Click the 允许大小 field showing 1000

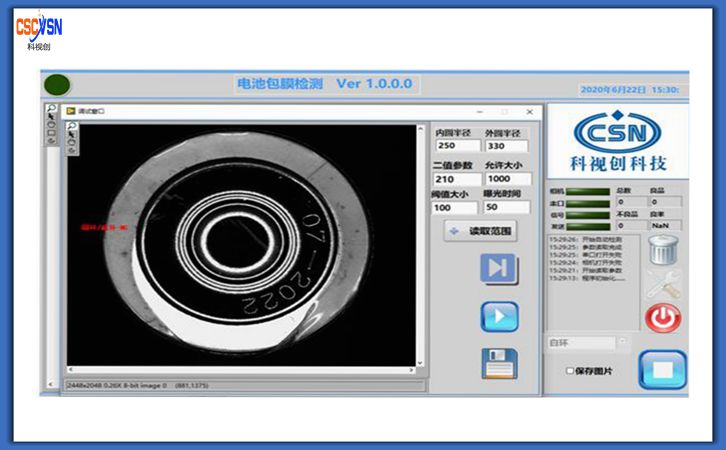(507, 179)
